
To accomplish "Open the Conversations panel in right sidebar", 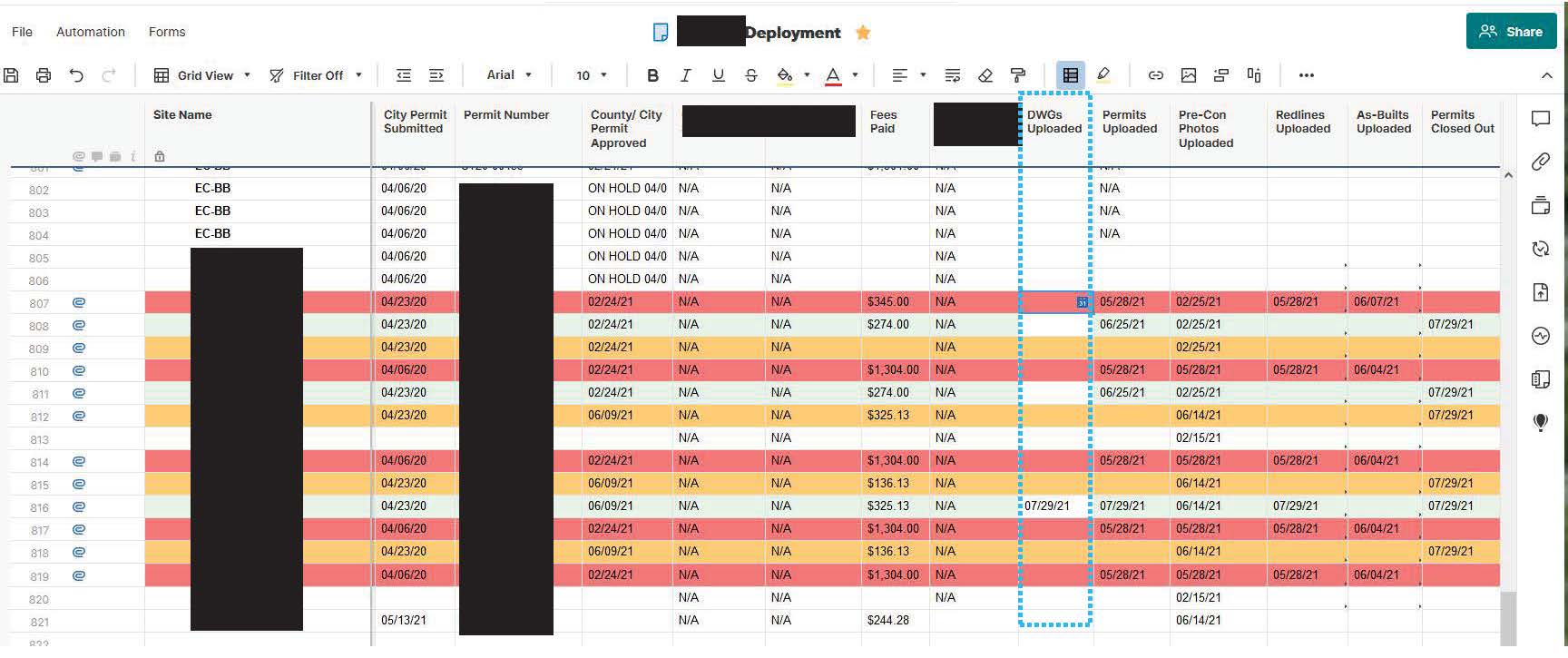I will click(1541, 119).
